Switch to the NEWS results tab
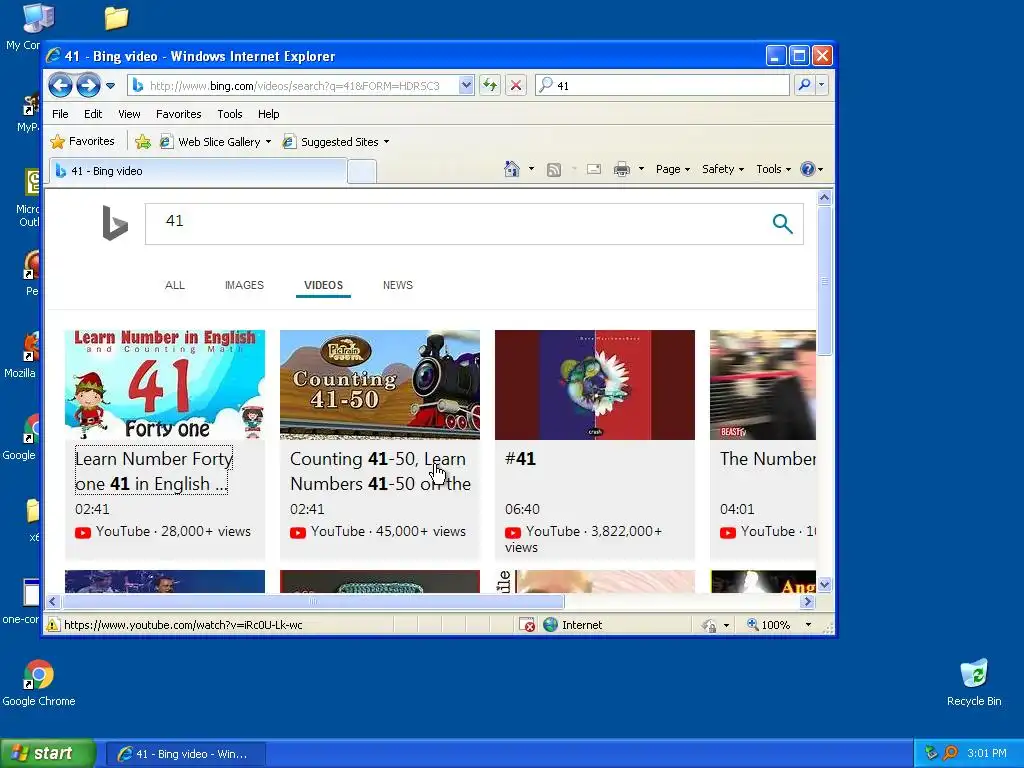1024x768 pixels. 398,285
